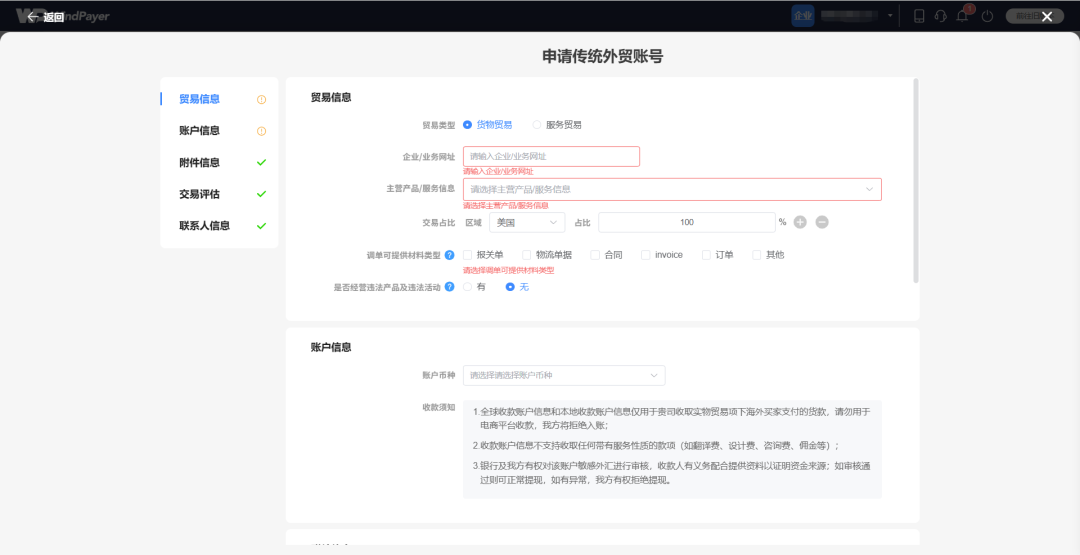Check the 其他 checkbox
Image resolution: width=1080 pixels, height=555 pixels.
point(756,255)
